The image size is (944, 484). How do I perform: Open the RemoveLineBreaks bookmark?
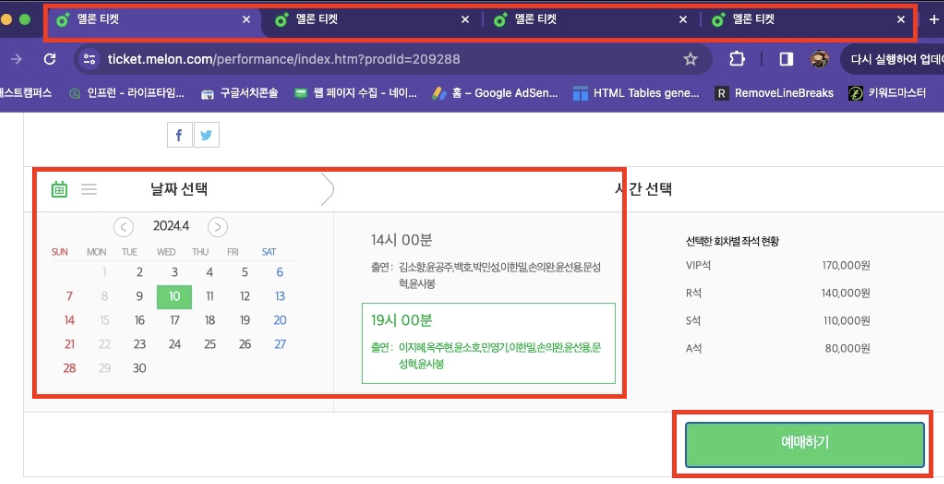pos(774,93)
